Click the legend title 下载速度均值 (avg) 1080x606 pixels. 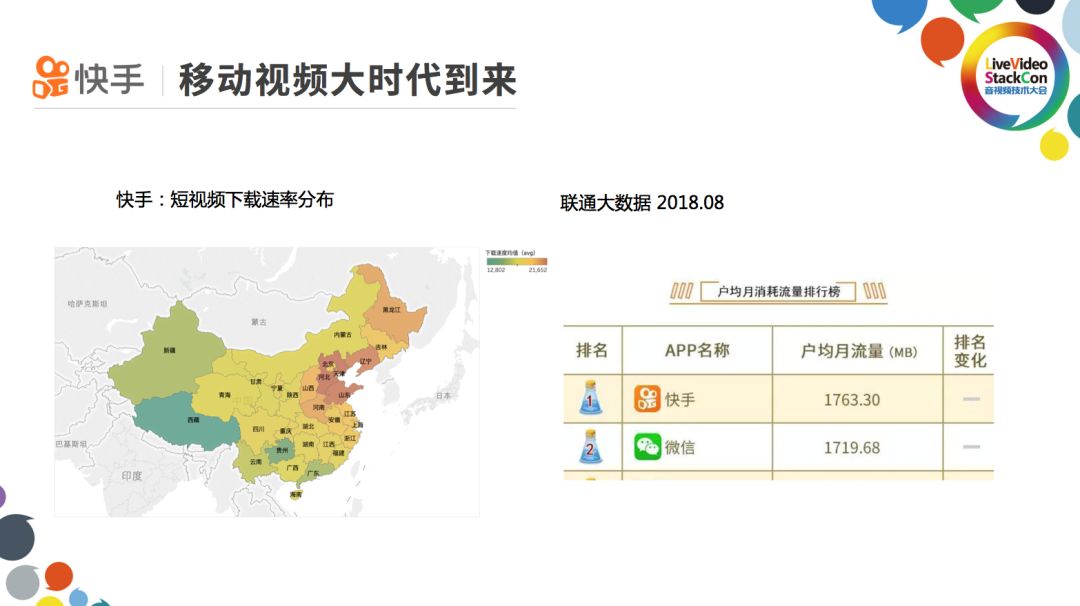[x=510, y=253]
